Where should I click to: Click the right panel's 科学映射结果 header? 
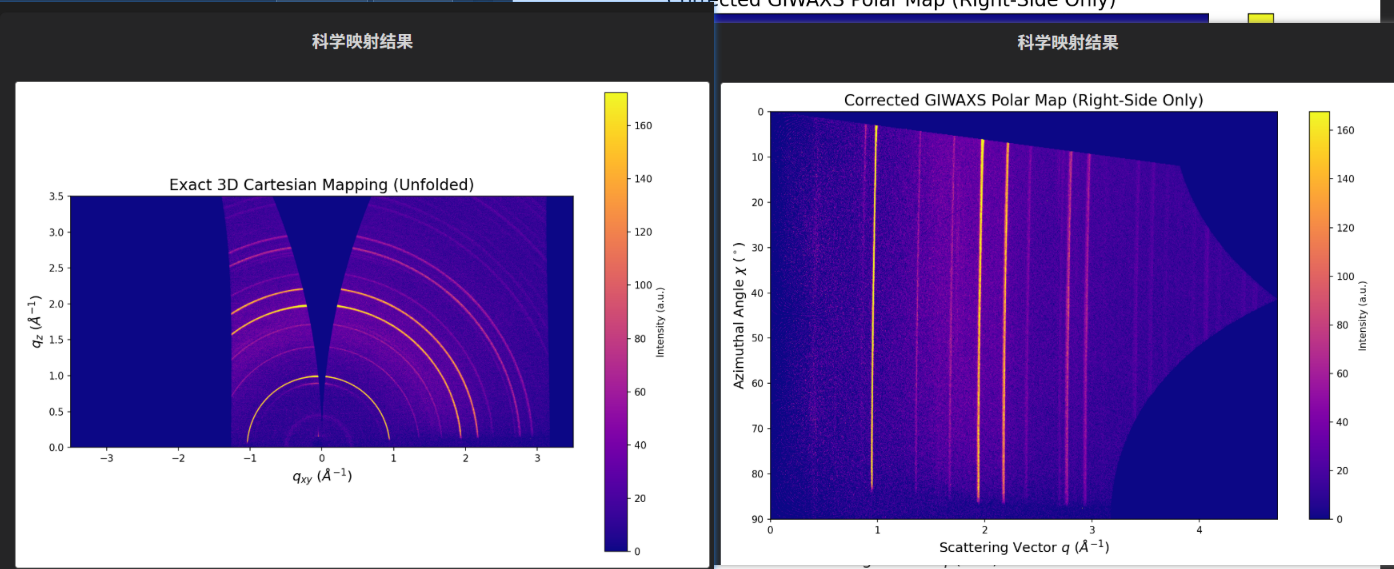(x=1067, y=42)
